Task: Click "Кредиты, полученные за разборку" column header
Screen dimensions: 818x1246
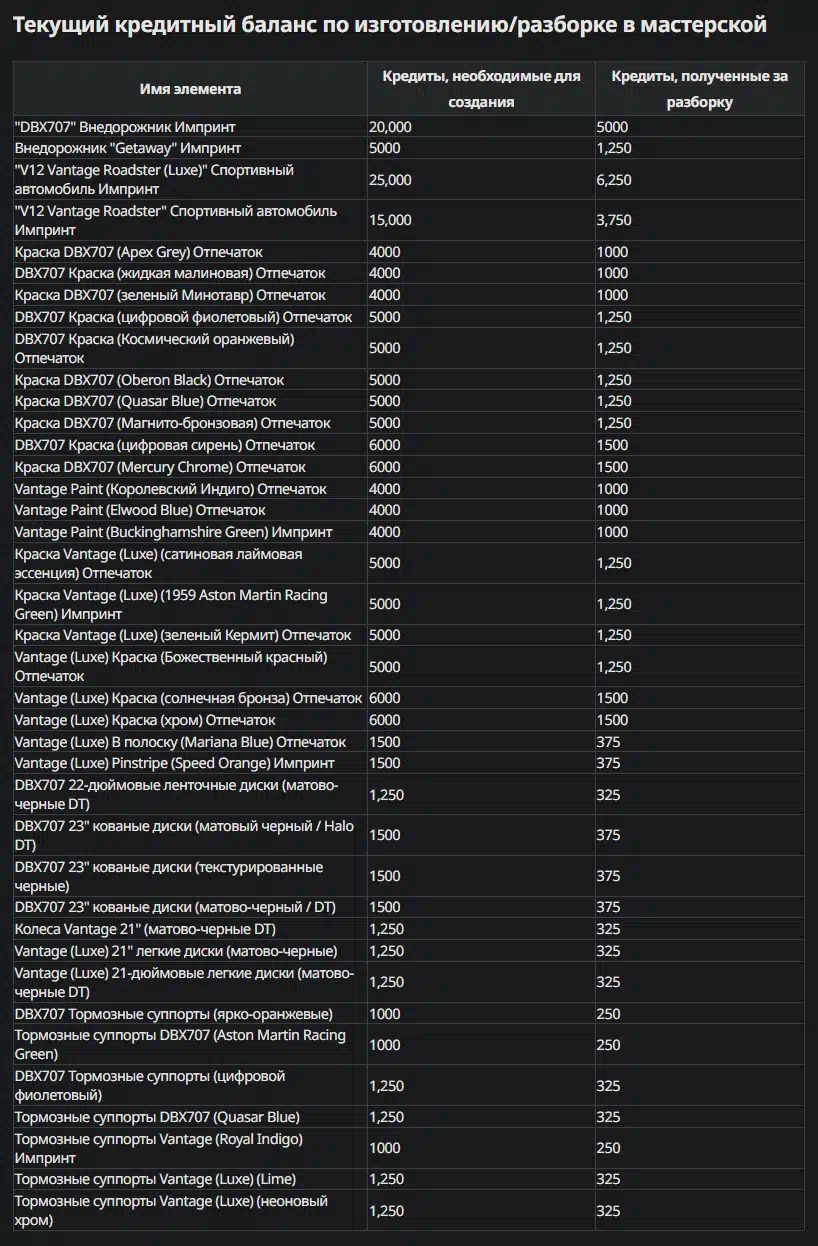Action: pyautogui.click(x=700, y=89)
